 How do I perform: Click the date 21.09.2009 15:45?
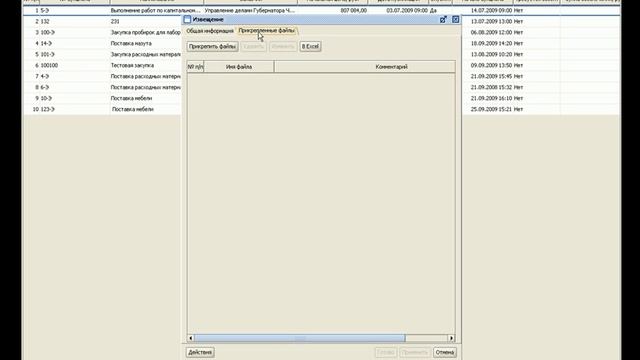491,76
